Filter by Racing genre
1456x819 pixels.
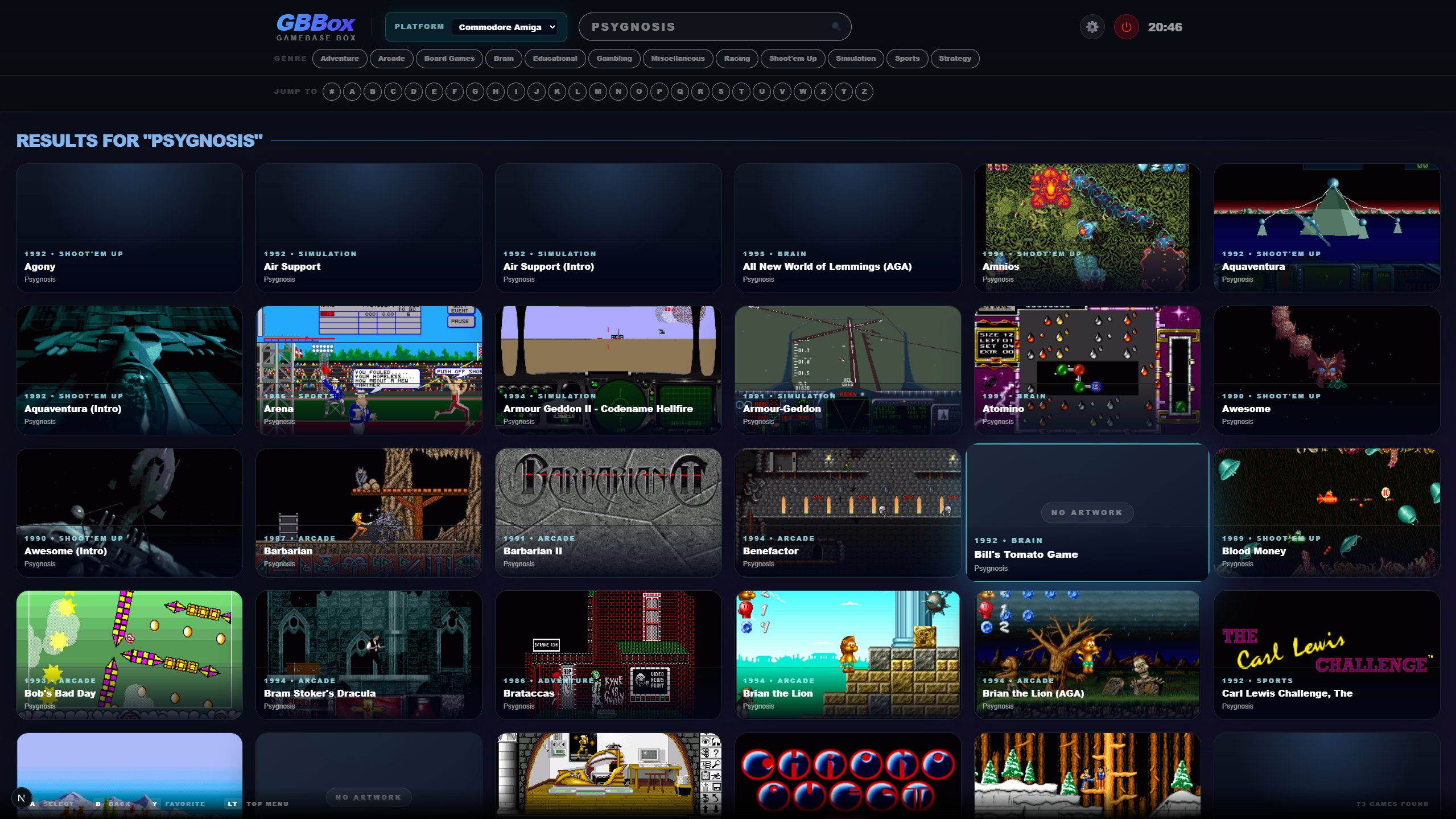pyautogui.click(x=737, y=59)
